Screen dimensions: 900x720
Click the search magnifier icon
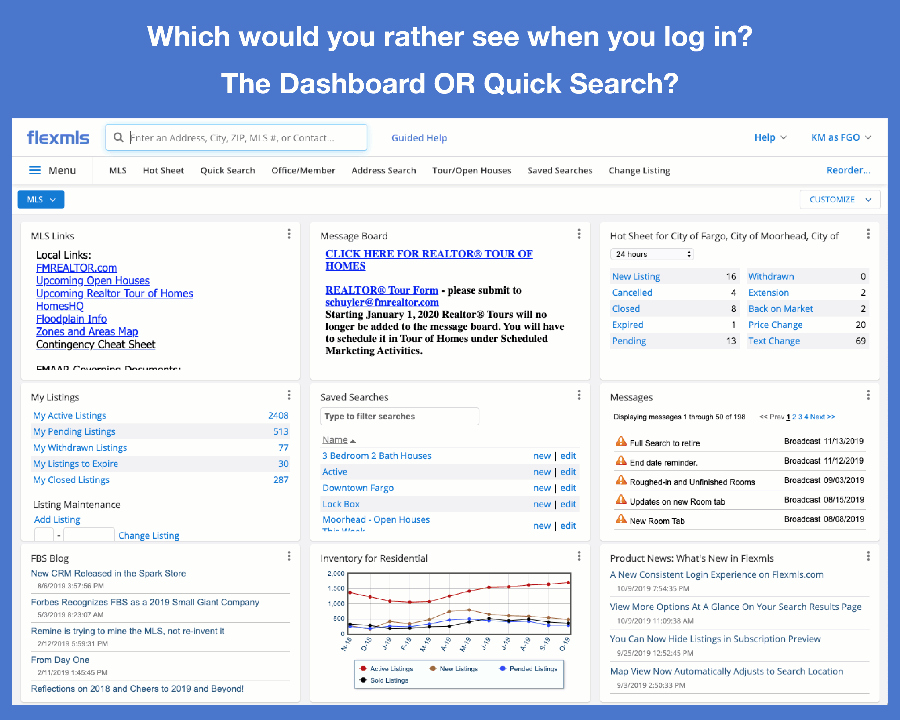coord(118,137)
